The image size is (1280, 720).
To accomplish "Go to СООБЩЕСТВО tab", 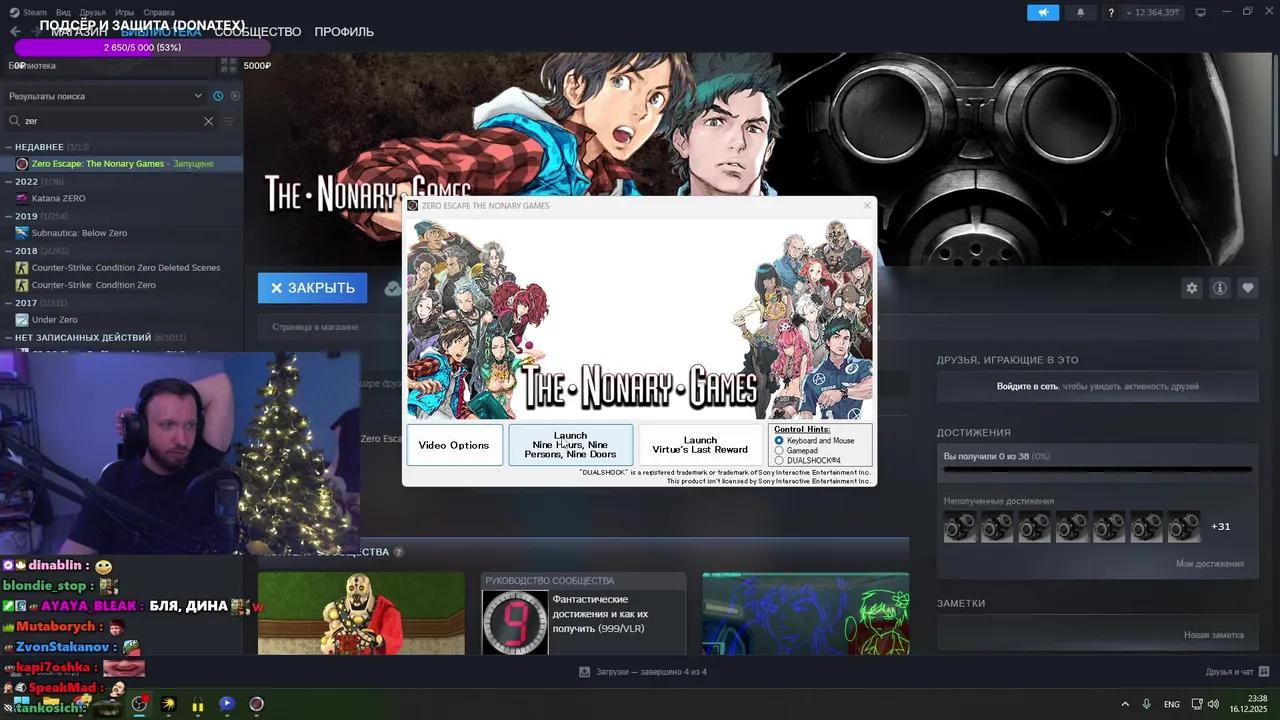I will (257, 32).
